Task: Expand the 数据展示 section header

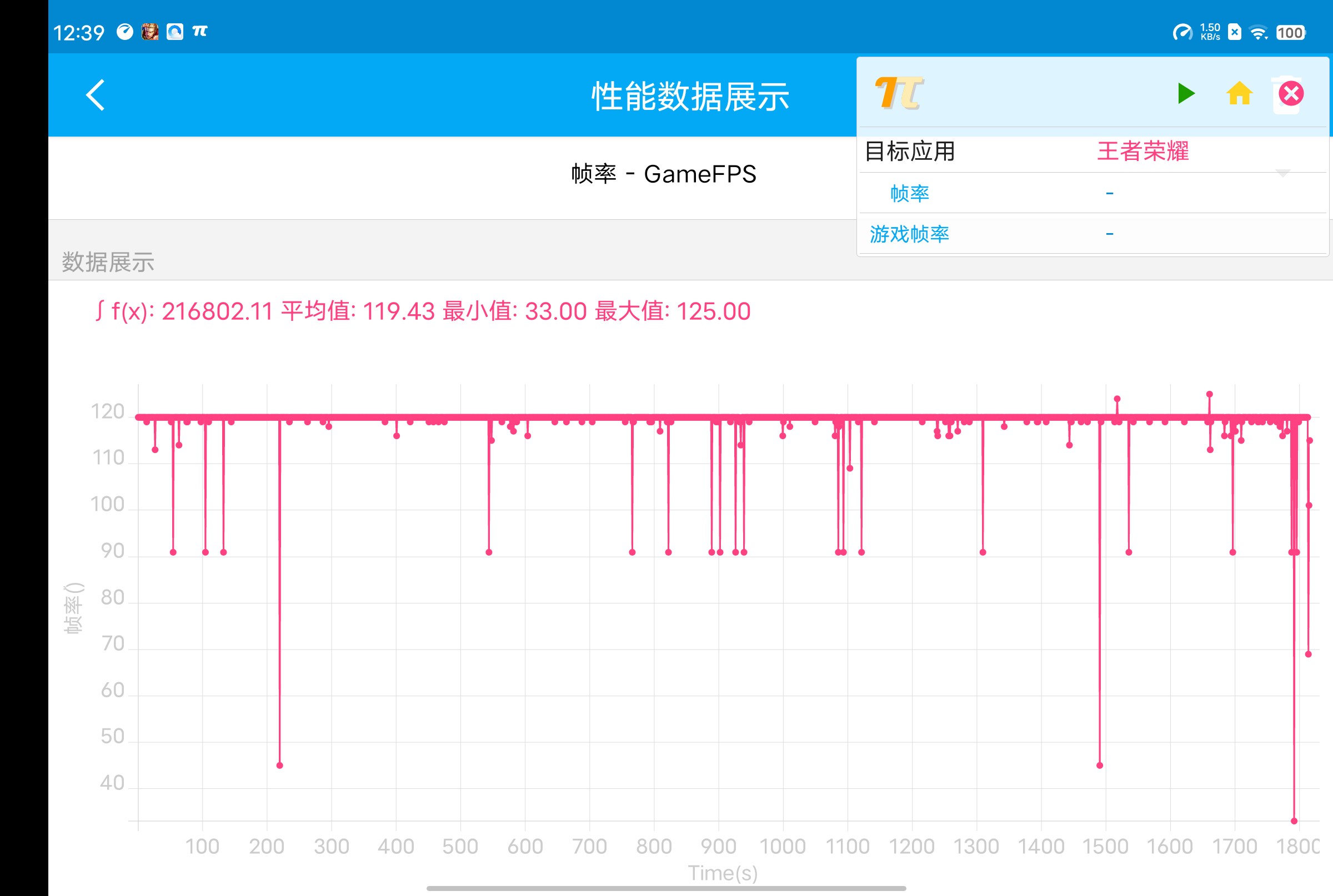Action: [107, 262]
